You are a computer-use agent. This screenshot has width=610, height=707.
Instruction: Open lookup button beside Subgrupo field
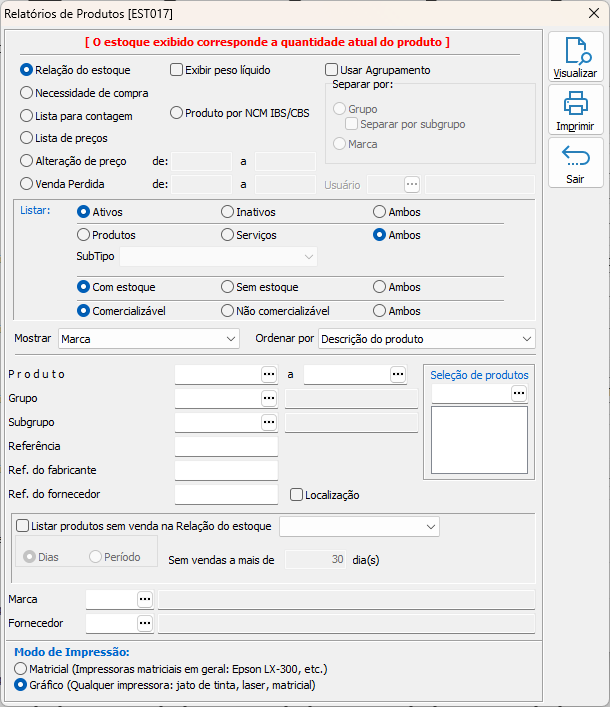click(x=268, y=422)
